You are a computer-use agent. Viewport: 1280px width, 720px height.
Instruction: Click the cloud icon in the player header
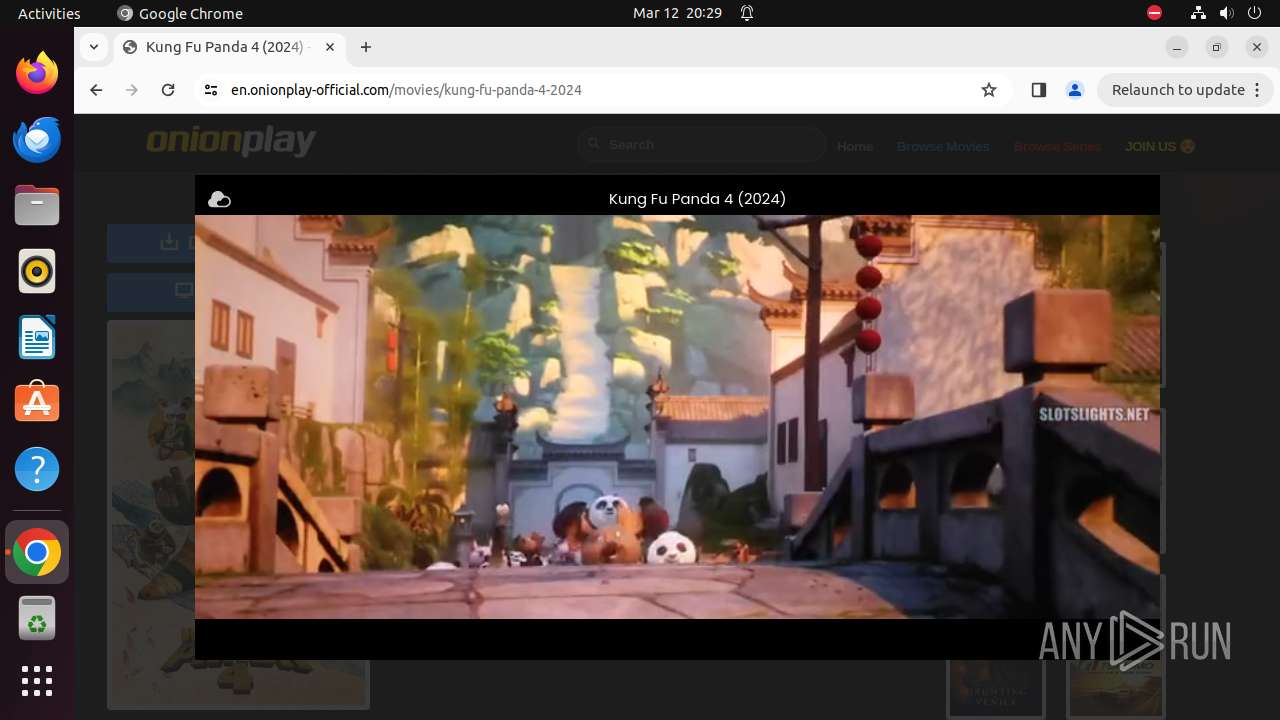click(219, 200)
